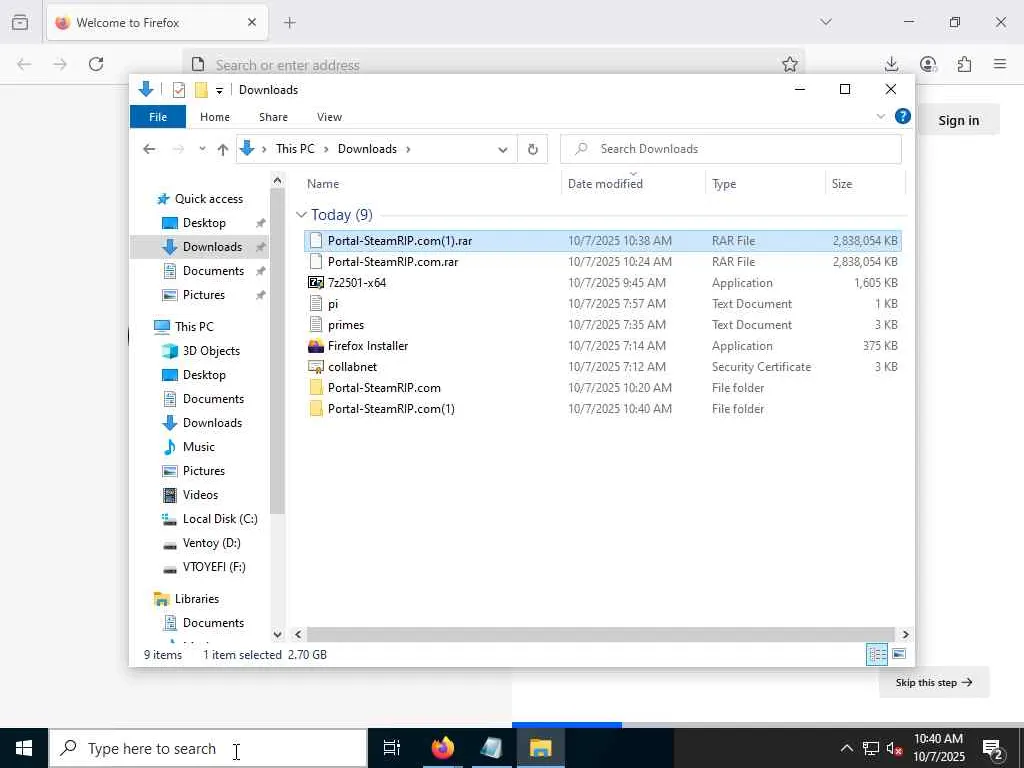
Task: Open Ventoy (D:) drive
Action: pos(212,543)
